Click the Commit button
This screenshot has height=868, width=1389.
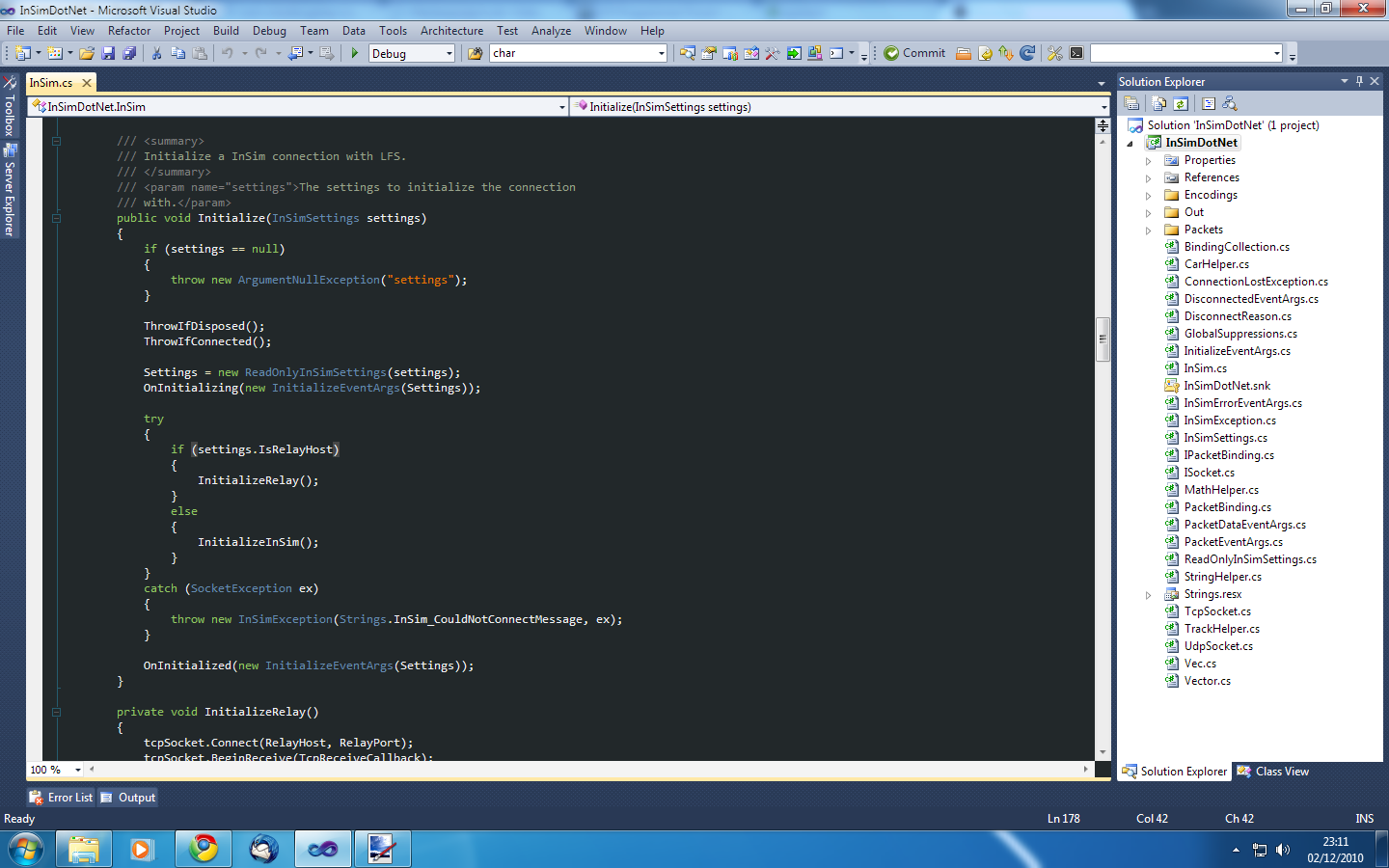pos(914,53)
